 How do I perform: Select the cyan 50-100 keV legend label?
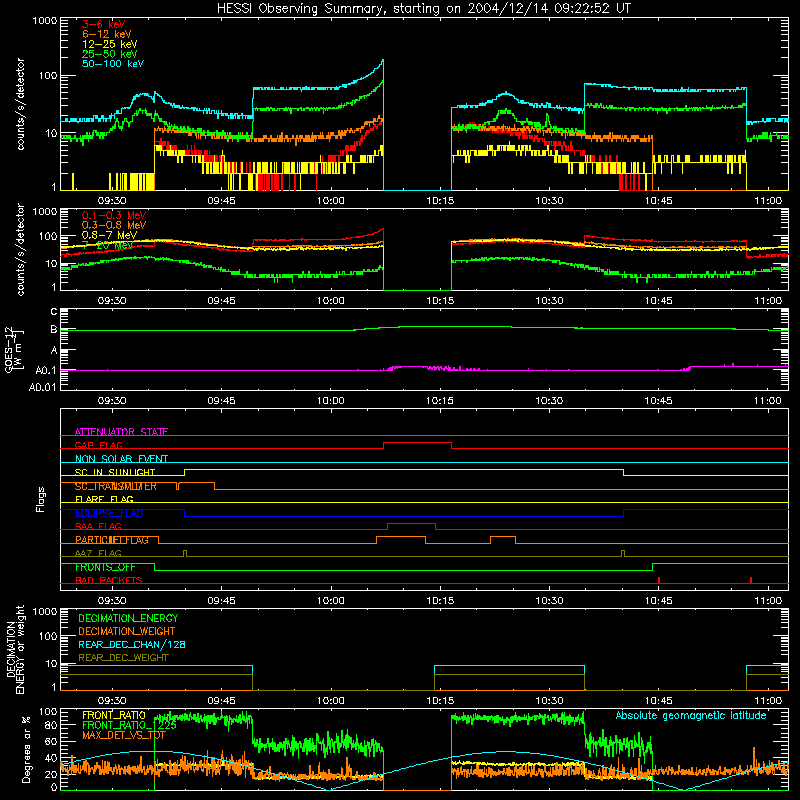click(x=113, y=64)
